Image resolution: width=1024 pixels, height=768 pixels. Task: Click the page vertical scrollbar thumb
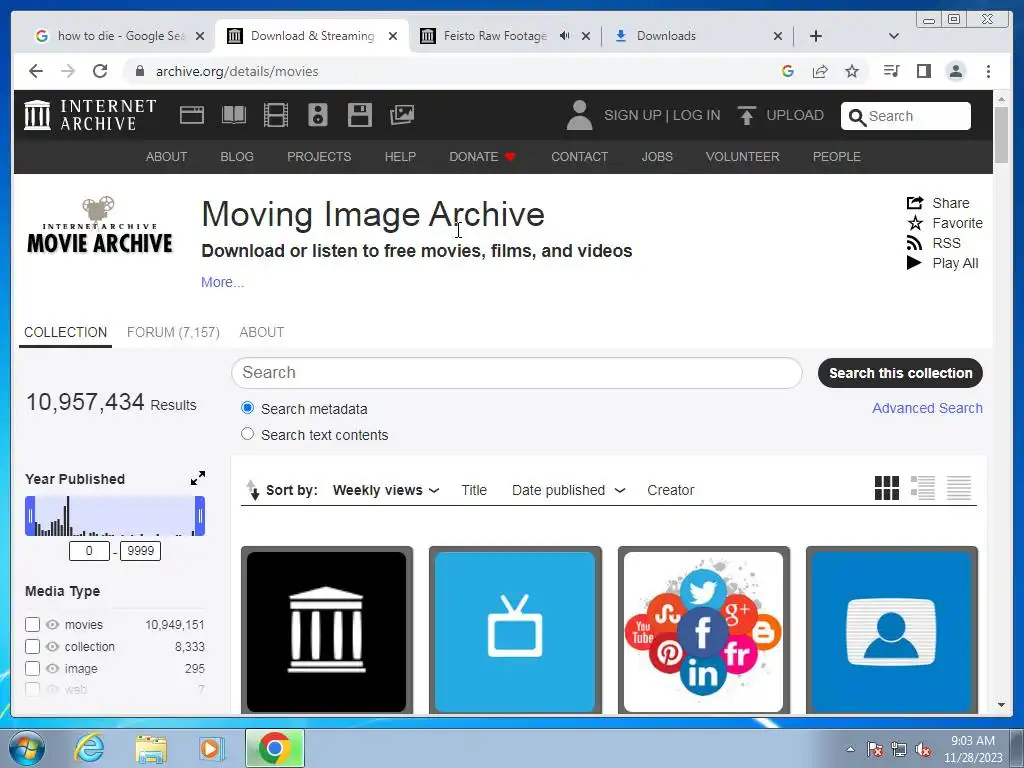point(1001,135)
